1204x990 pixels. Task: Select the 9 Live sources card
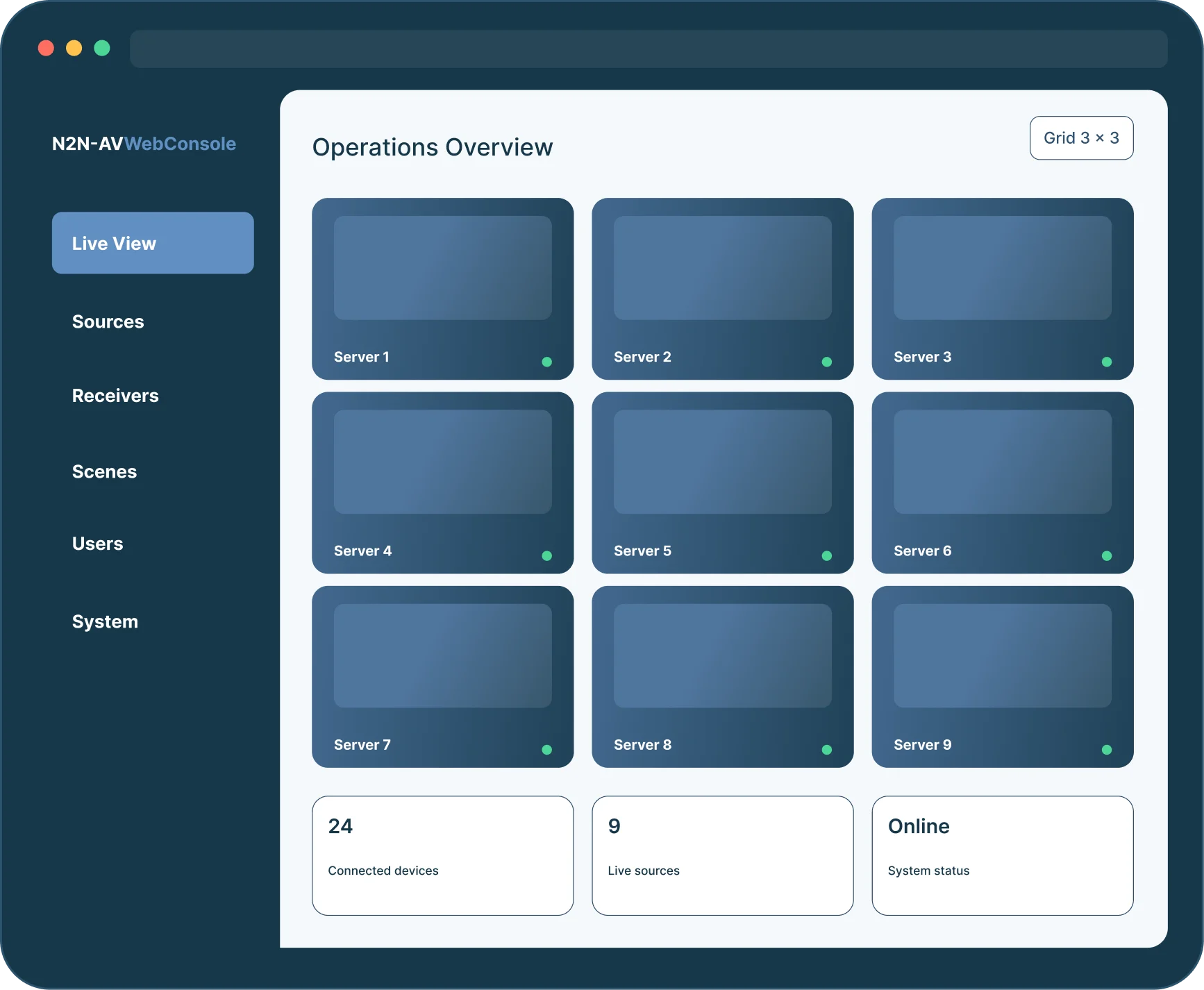click(723, 856)
